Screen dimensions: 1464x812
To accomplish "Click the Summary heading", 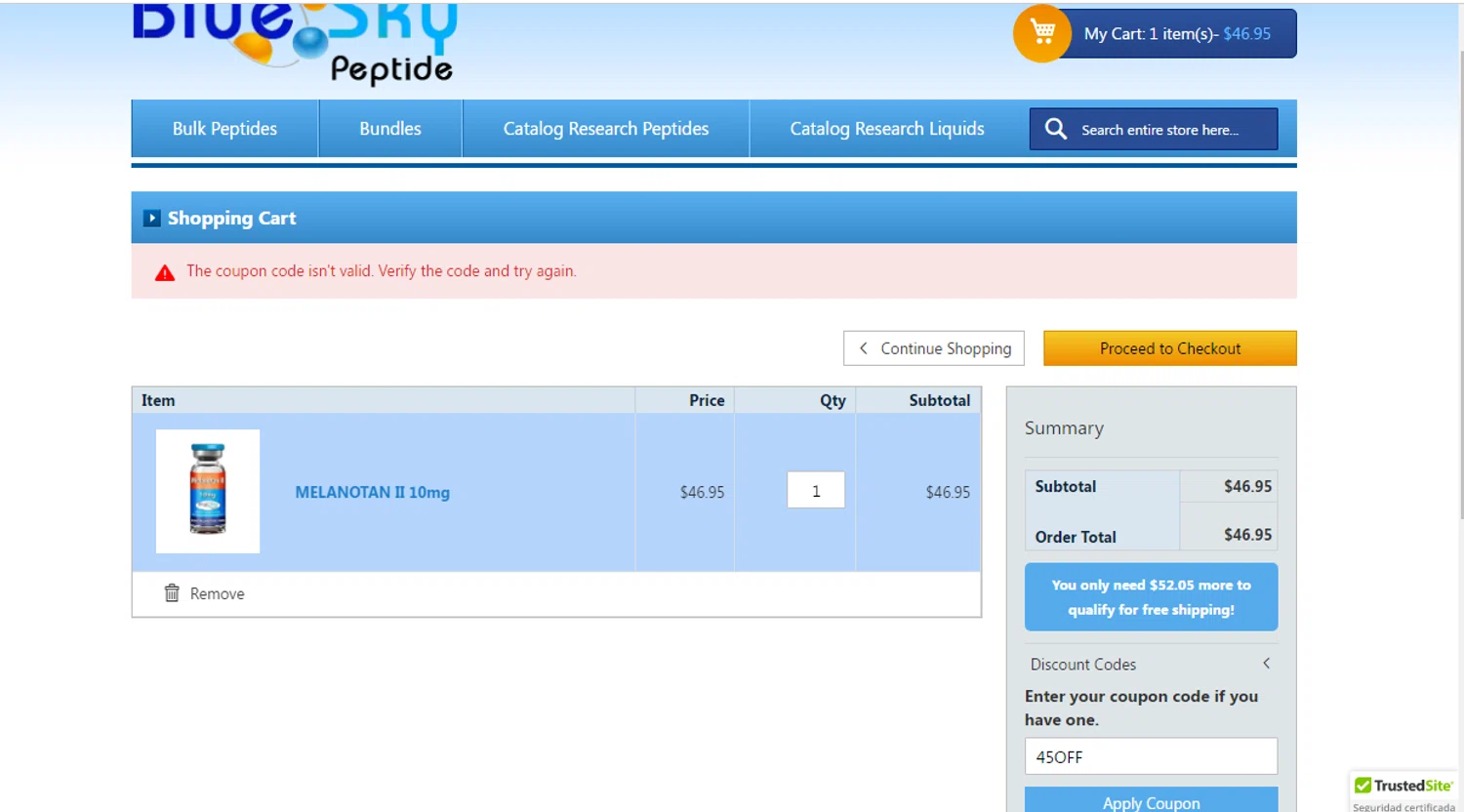I will 1064,428.
